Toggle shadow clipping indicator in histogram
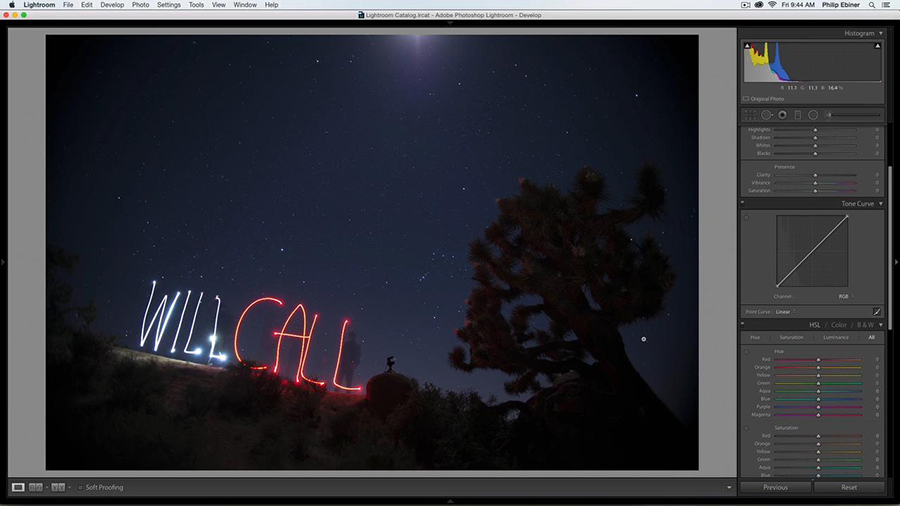 pos(747,46)
